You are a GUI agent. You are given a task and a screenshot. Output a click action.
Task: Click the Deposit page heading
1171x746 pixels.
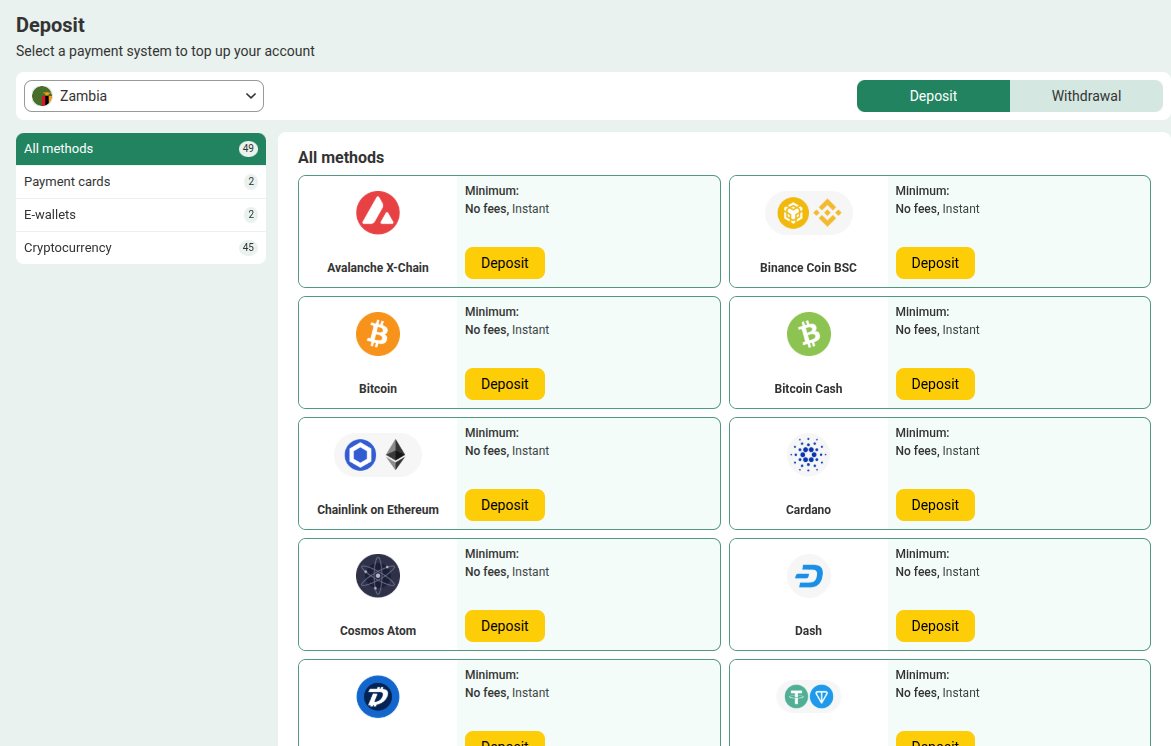coord(51,25)
